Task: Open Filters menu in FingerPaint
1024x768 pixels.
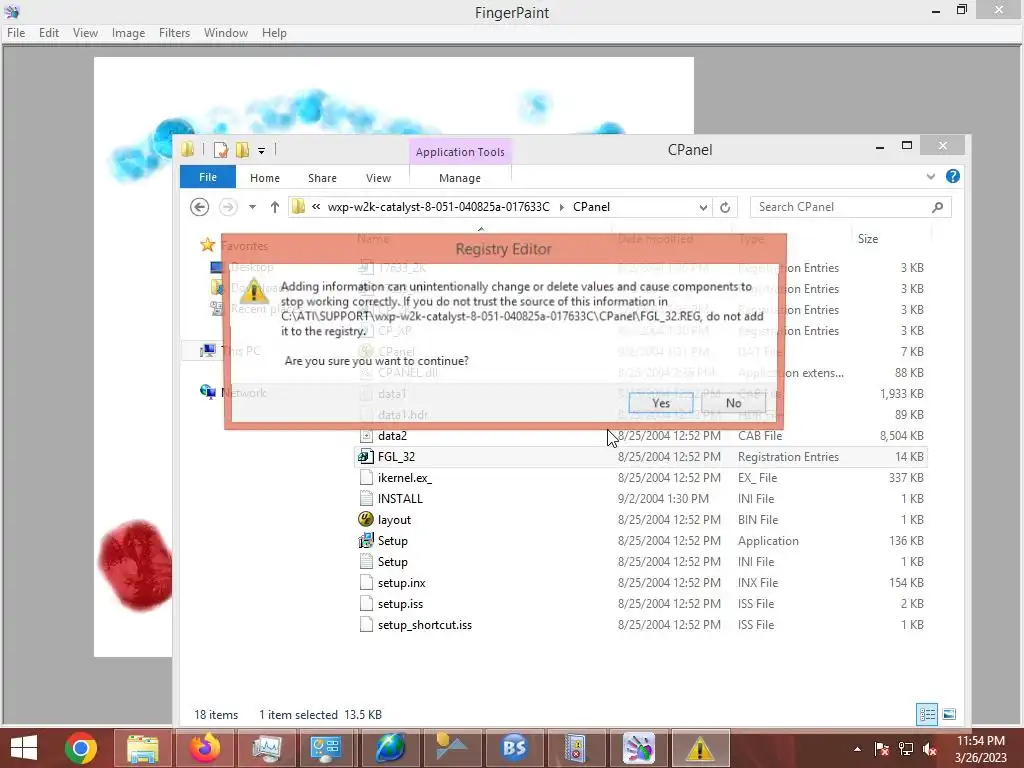Action: tap(174, 33)
